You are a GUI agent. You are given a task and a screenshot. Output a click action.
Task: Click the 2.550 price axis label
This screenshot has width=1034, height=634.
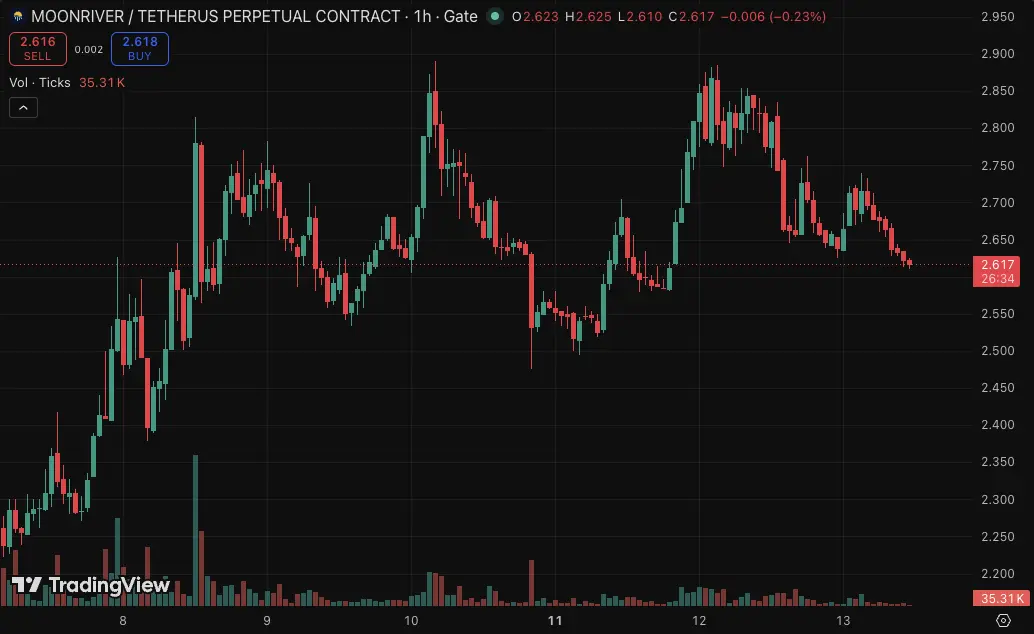point(998,313)
